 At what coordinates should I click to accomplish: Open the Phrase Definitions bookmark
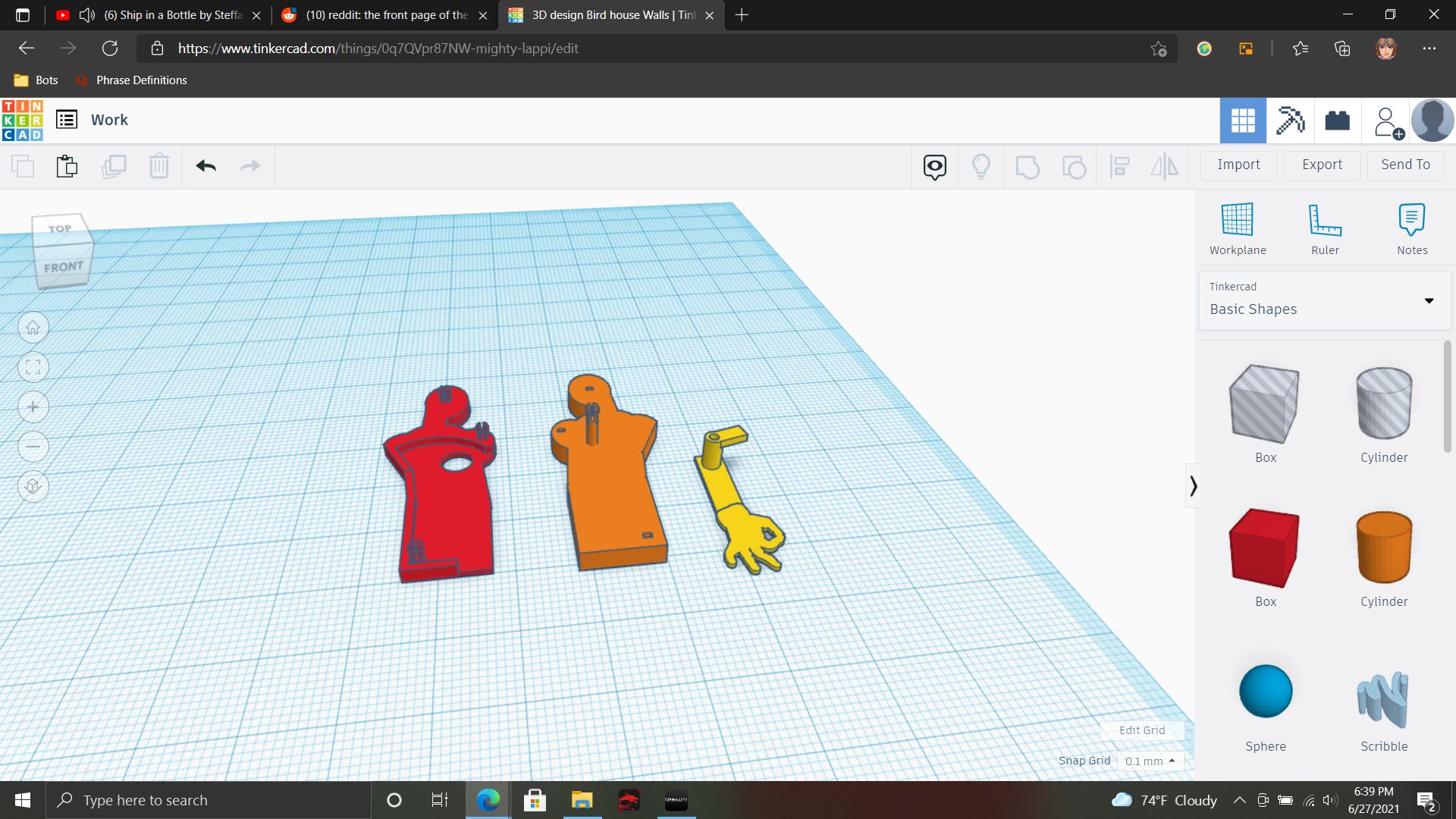click(x=141, y=80)
